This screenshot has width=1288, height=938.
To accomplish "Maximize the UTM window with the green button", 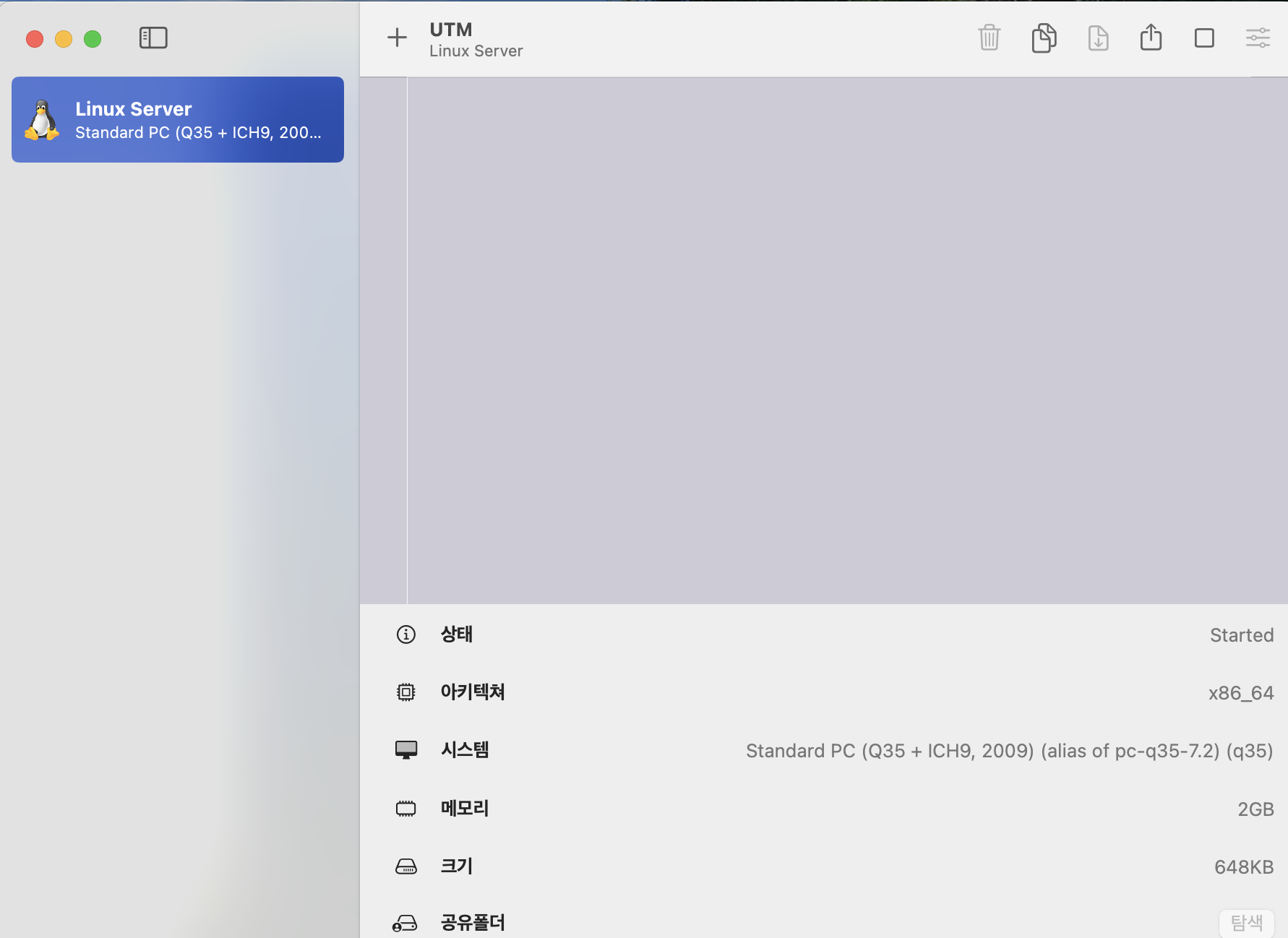I will [x=93, y=39].
